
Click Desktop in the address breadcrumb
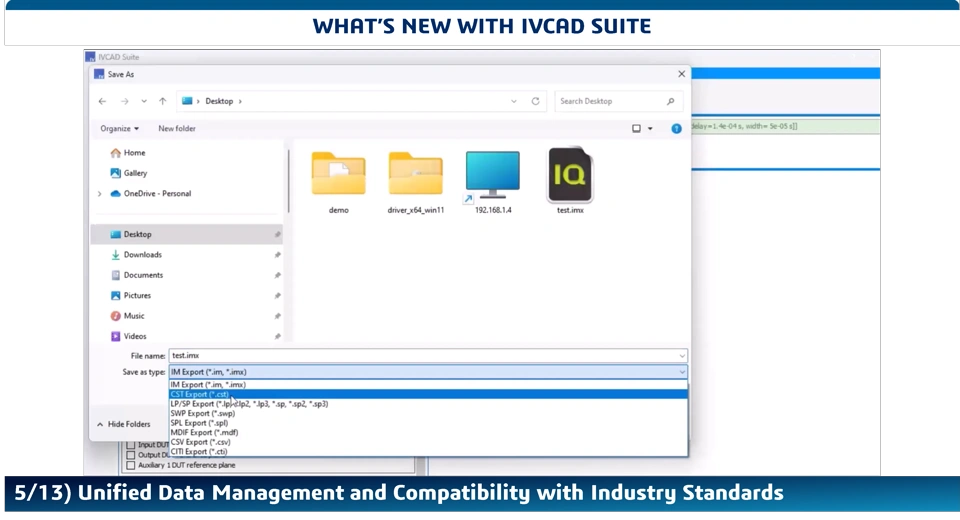click(x=219, y=101)
